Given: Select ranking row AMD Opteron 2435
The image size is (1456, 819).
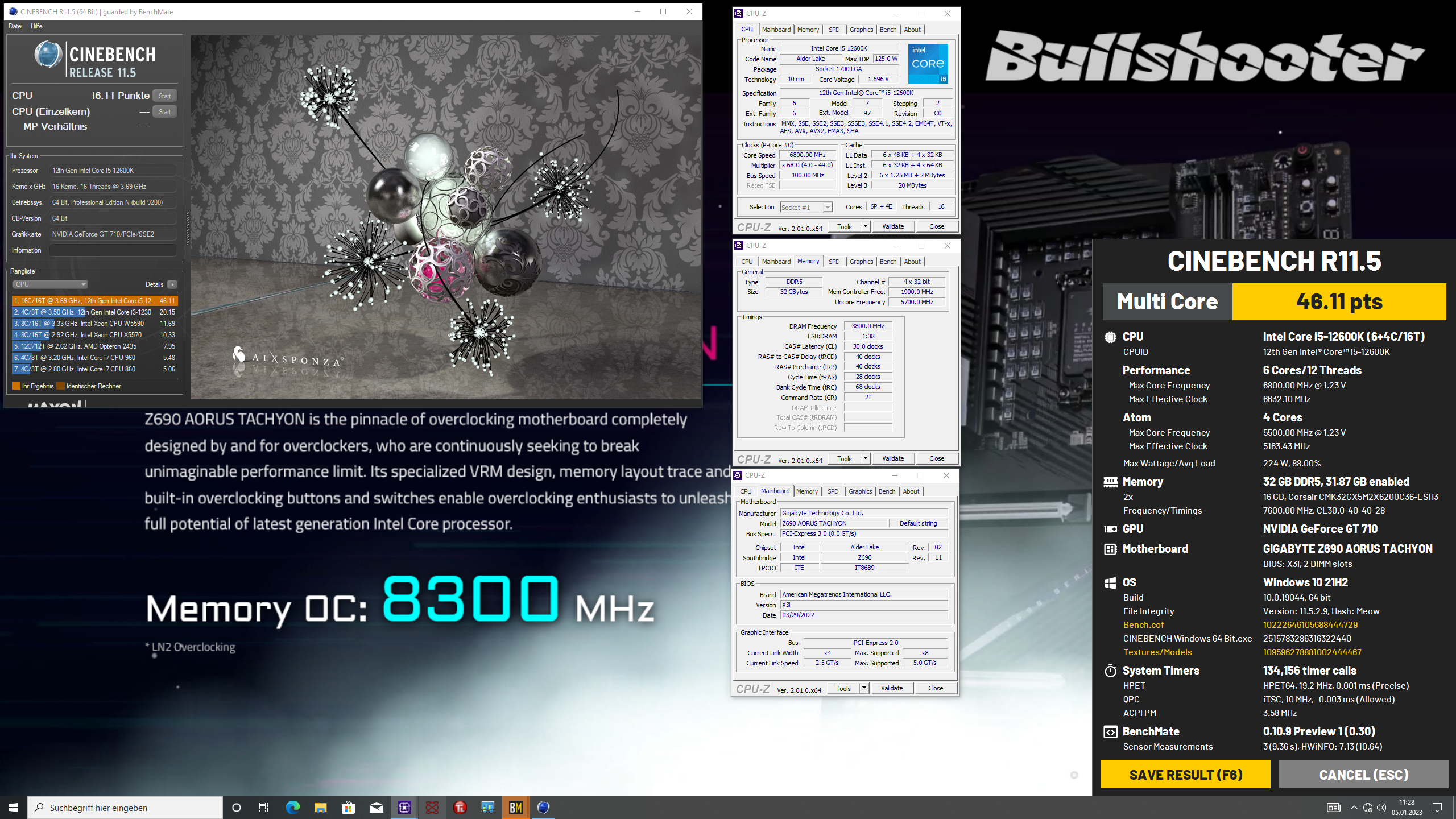Looking at the screenshot, I should pos(94,346).
